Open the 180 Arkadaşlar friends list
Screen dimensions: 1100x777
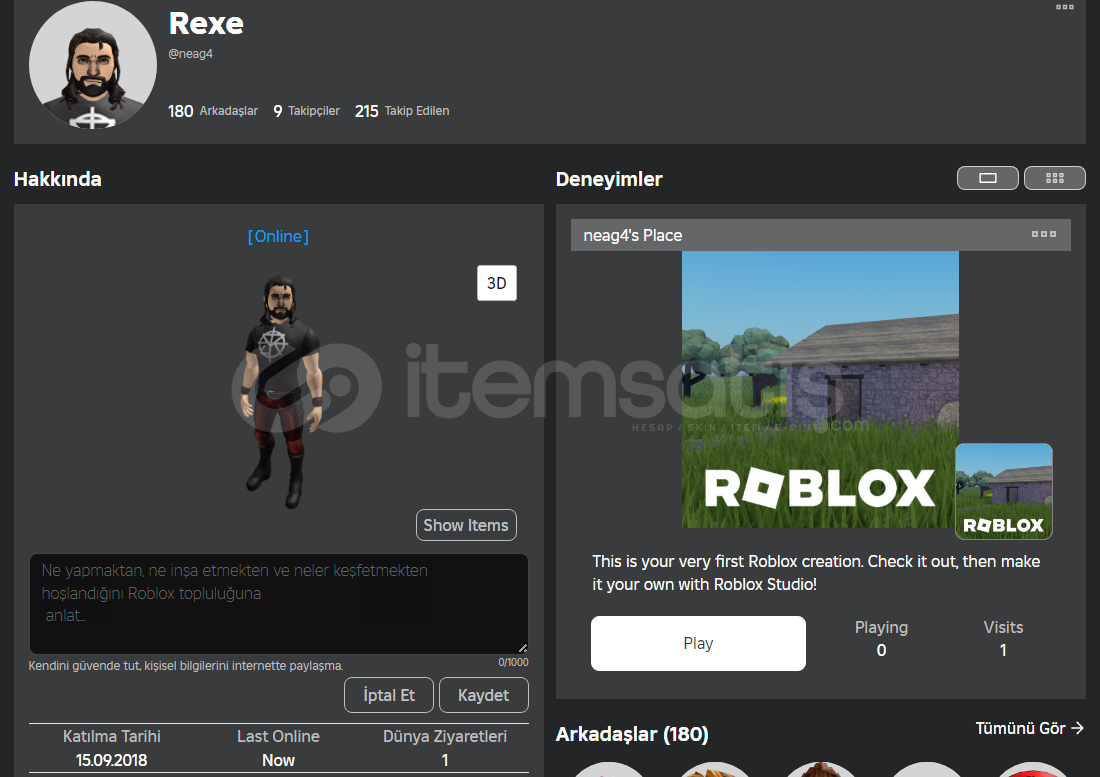[x=213, y=111]
